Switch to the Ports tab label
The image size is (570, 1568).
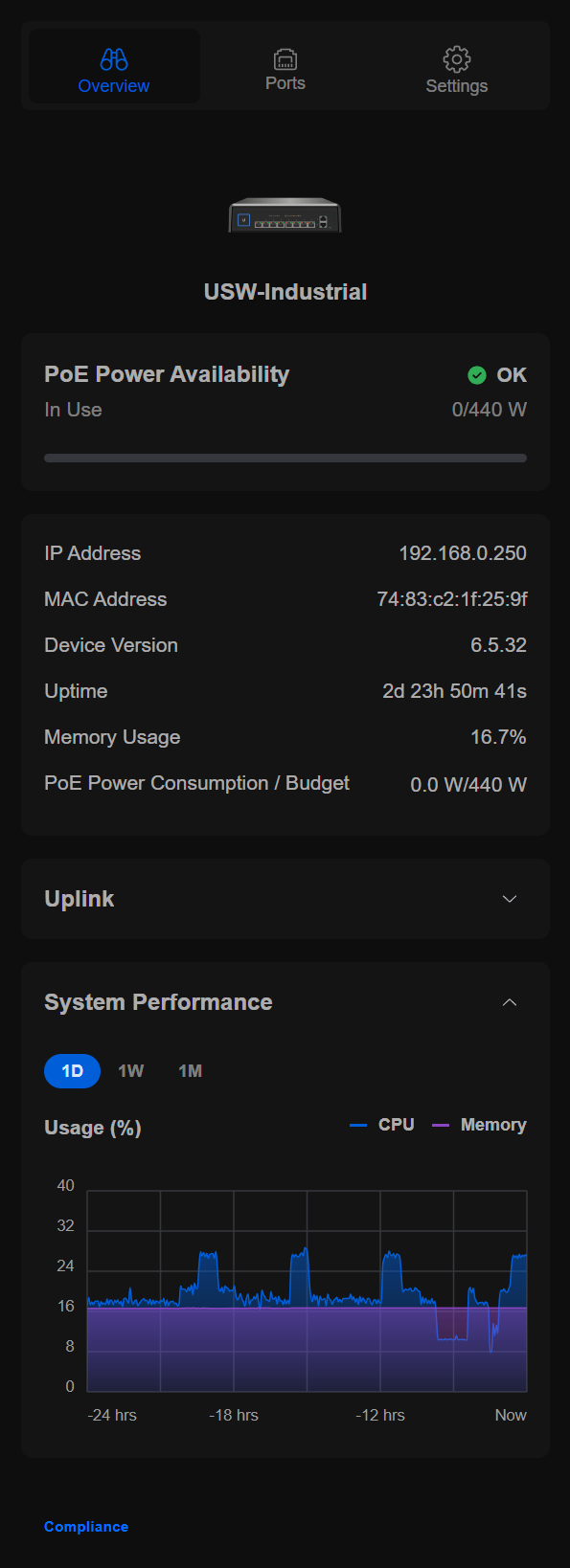pos(285,83)
